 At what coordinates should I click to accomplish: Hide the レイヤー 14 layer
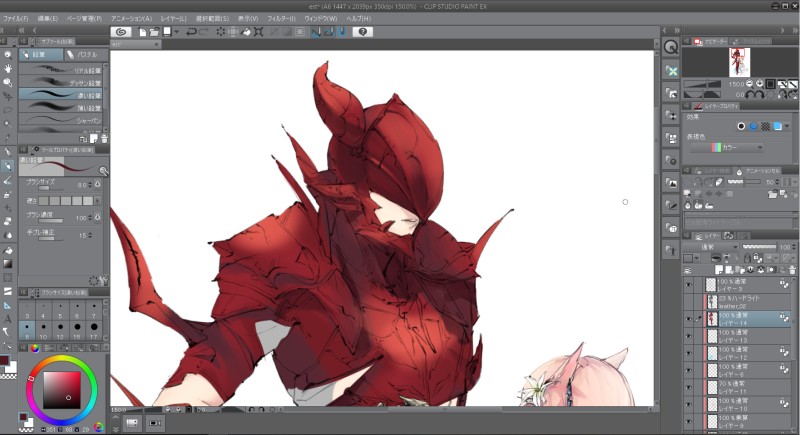coord(689,319)
